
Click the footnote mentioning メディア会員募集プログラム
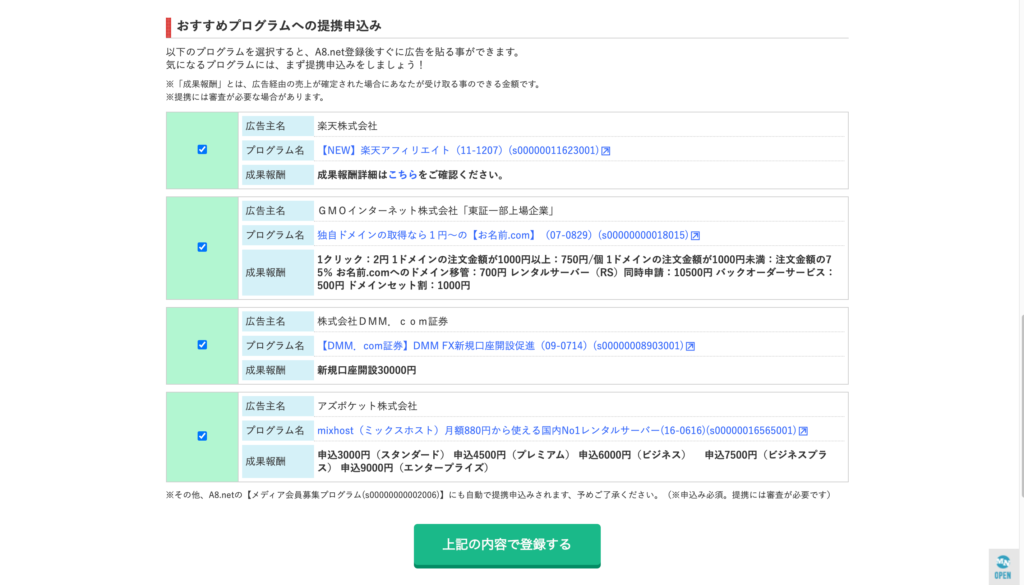tap(498, 495)
